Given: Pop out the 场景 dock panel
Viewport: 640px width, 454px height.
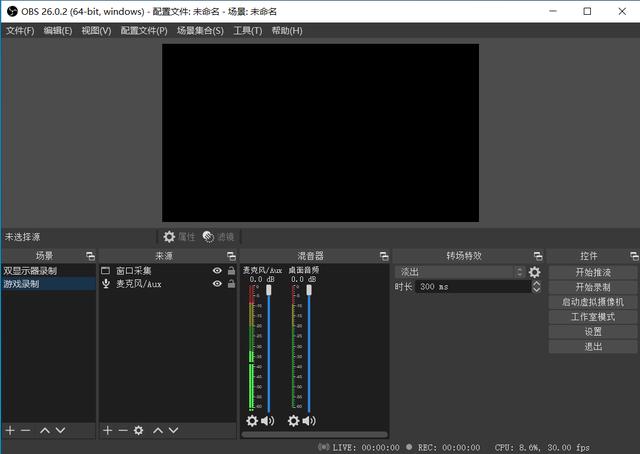Looking at the screenshot, I should click(90, 256).
